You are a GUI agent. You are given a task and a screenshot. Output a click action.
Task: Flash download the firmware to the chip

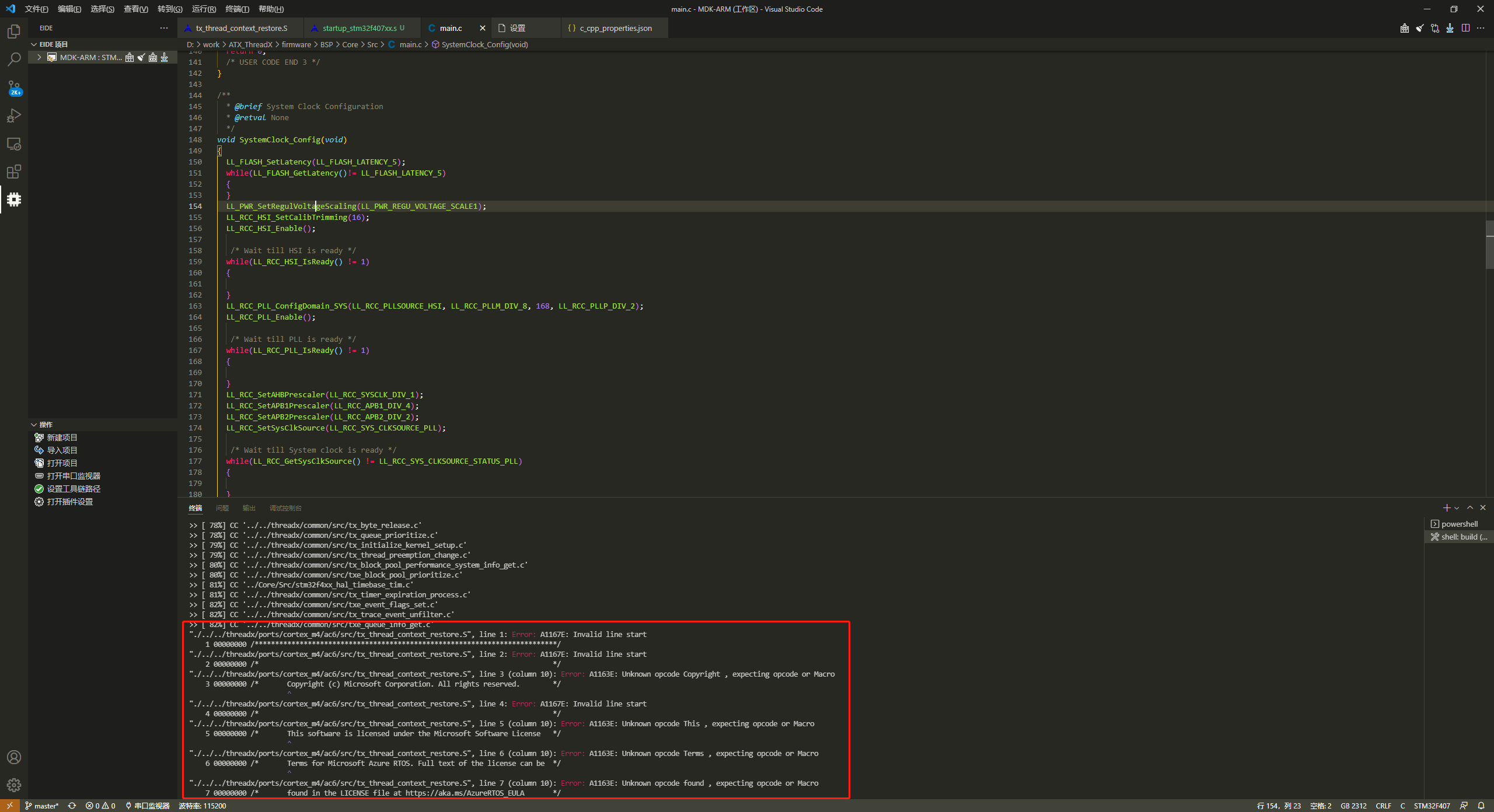point(165,57)
